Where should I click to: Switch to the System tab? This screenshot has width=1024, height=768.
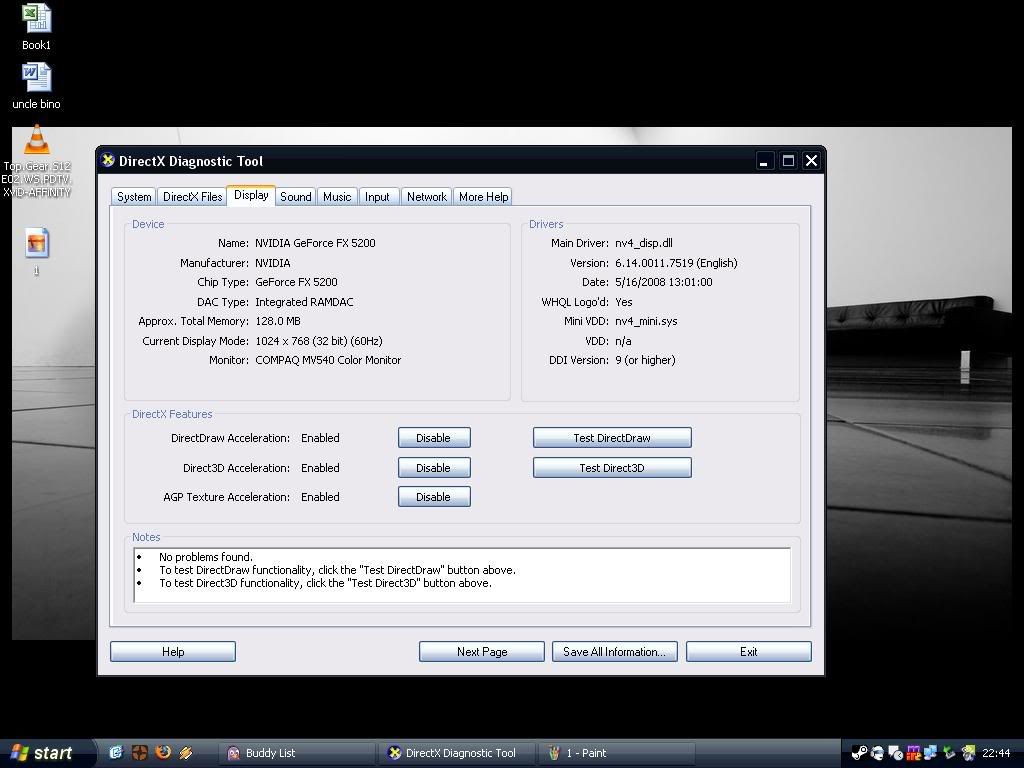click(x=134, y=197)
